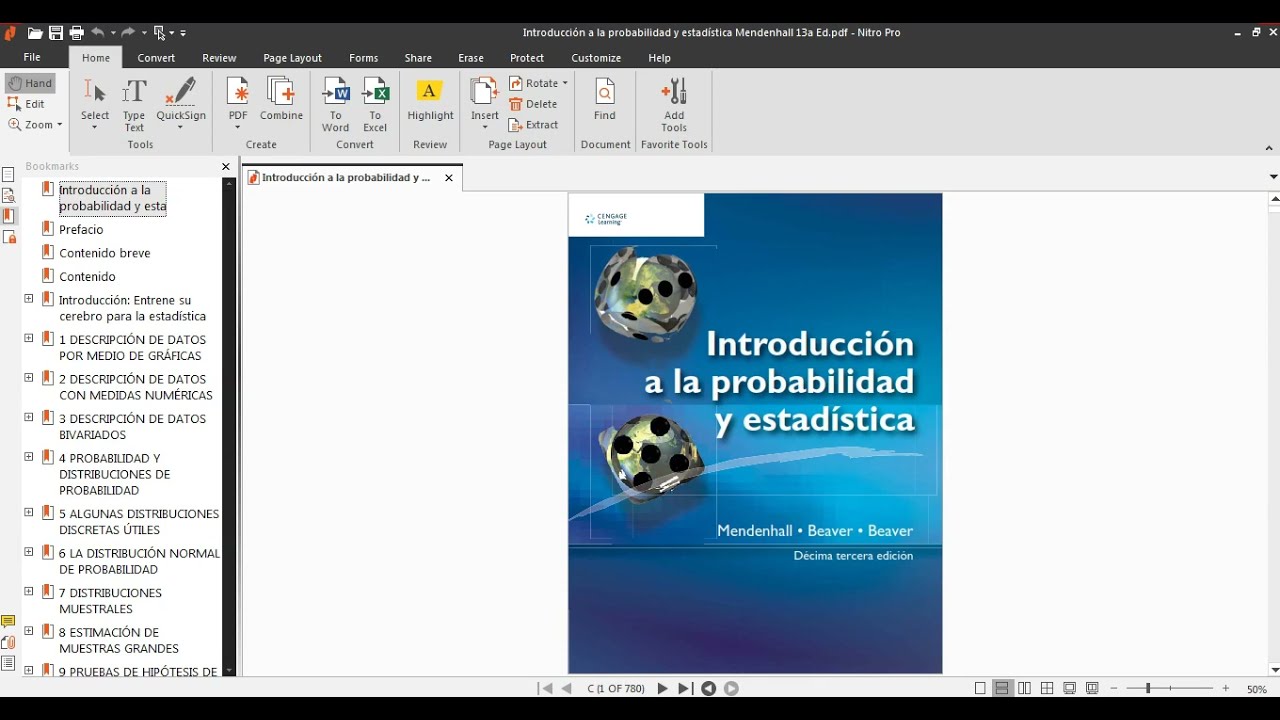Viewport: 1280px width, 720px height.
Task: Open the QuickSign tool
Action: 181,103
